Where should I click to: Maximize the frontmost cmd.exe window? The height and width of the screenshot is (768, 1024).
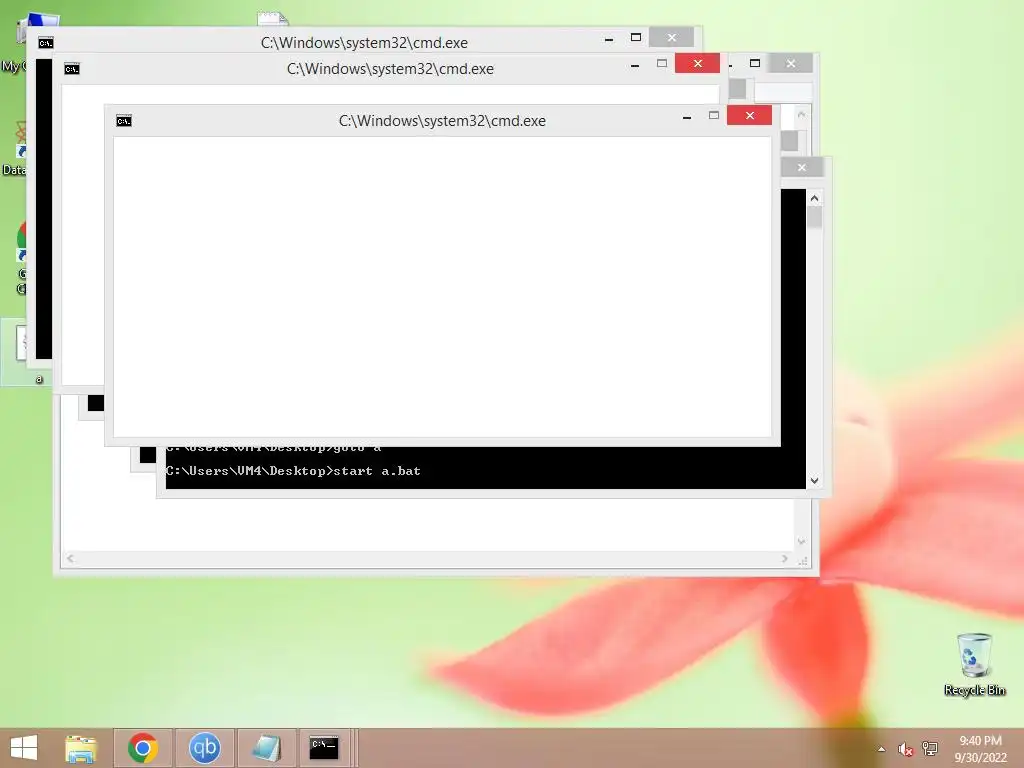(714, 116)
